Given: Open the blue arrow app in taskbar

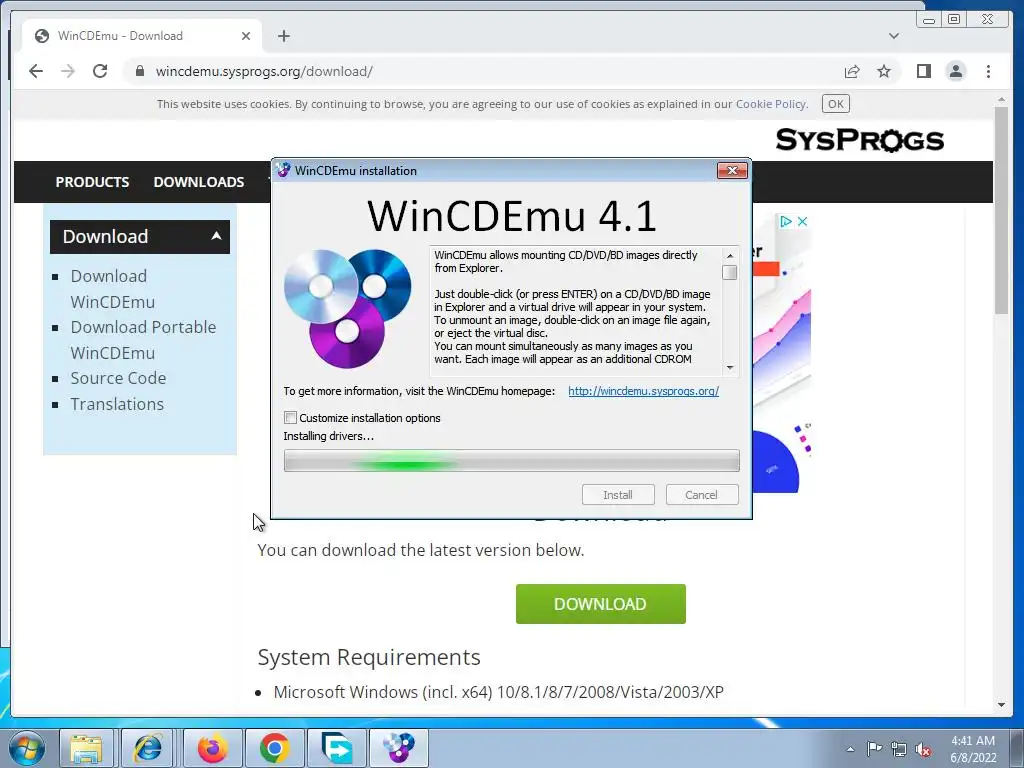Looking at the screenshot, I should coord(336,748).
